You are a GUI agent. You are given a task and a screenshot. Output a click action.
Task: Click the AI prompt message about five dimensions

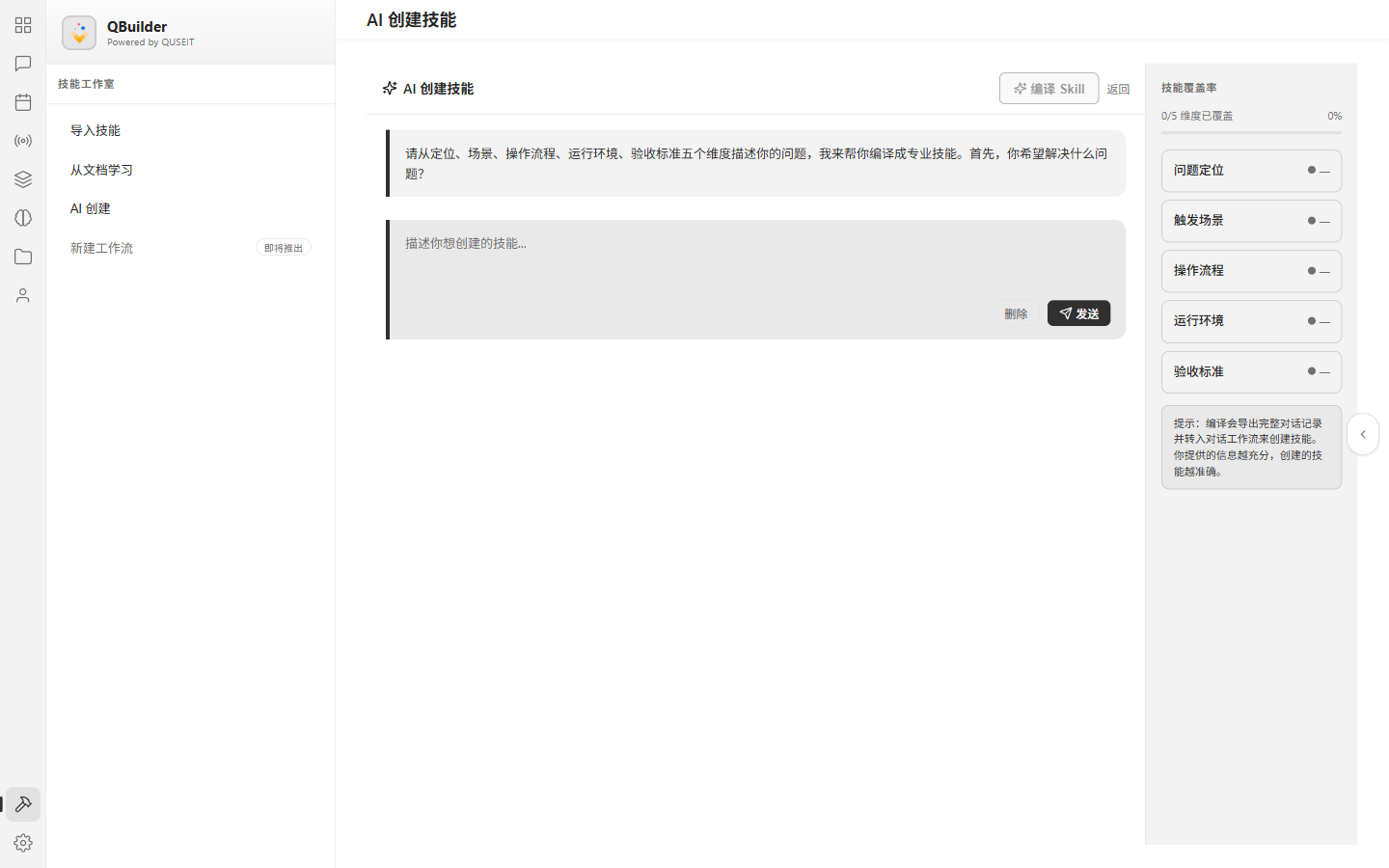click(756, 163)
